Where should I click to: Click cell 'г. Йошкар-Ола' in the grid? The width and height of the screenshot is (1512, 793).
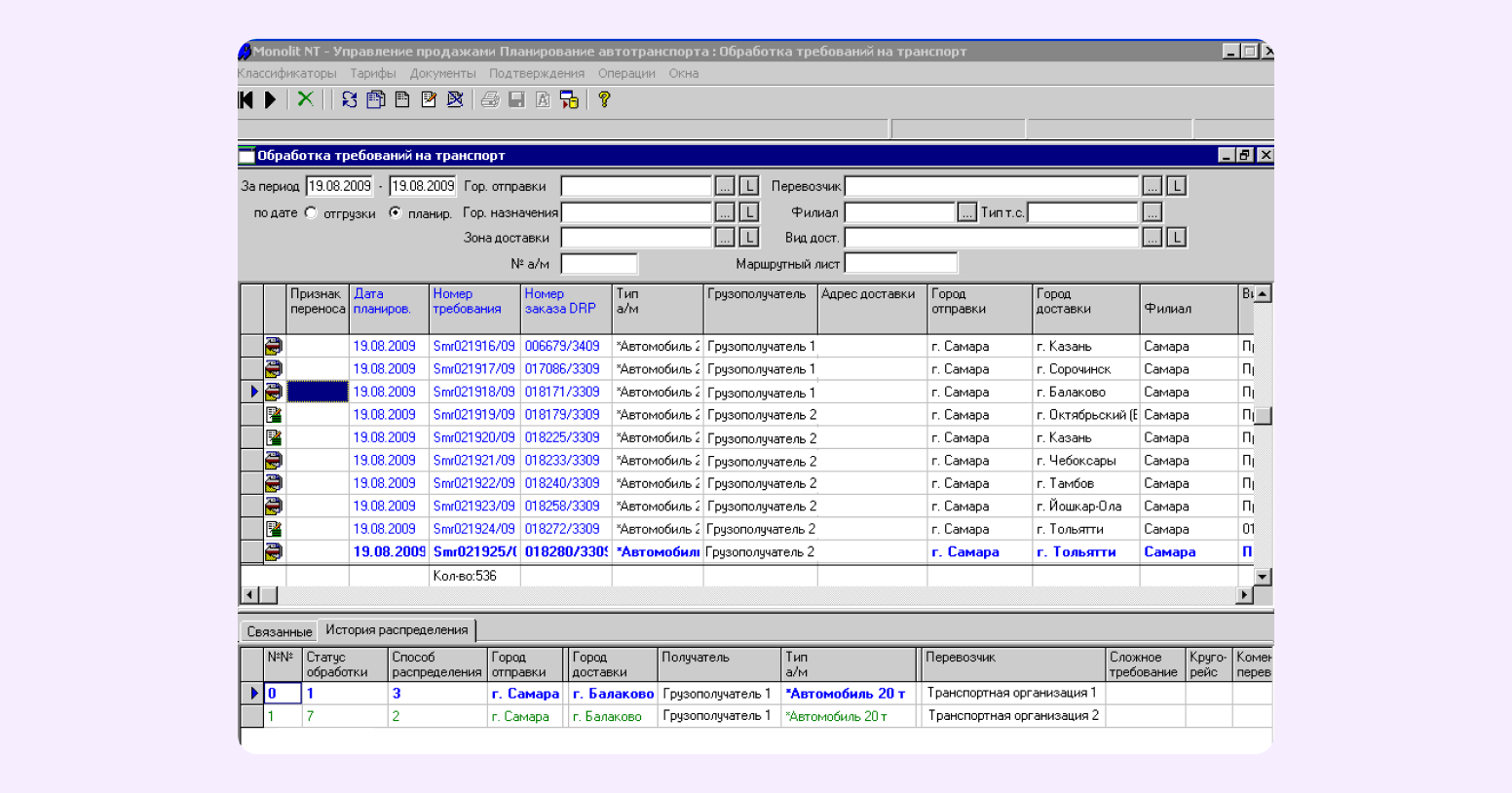1085,507
